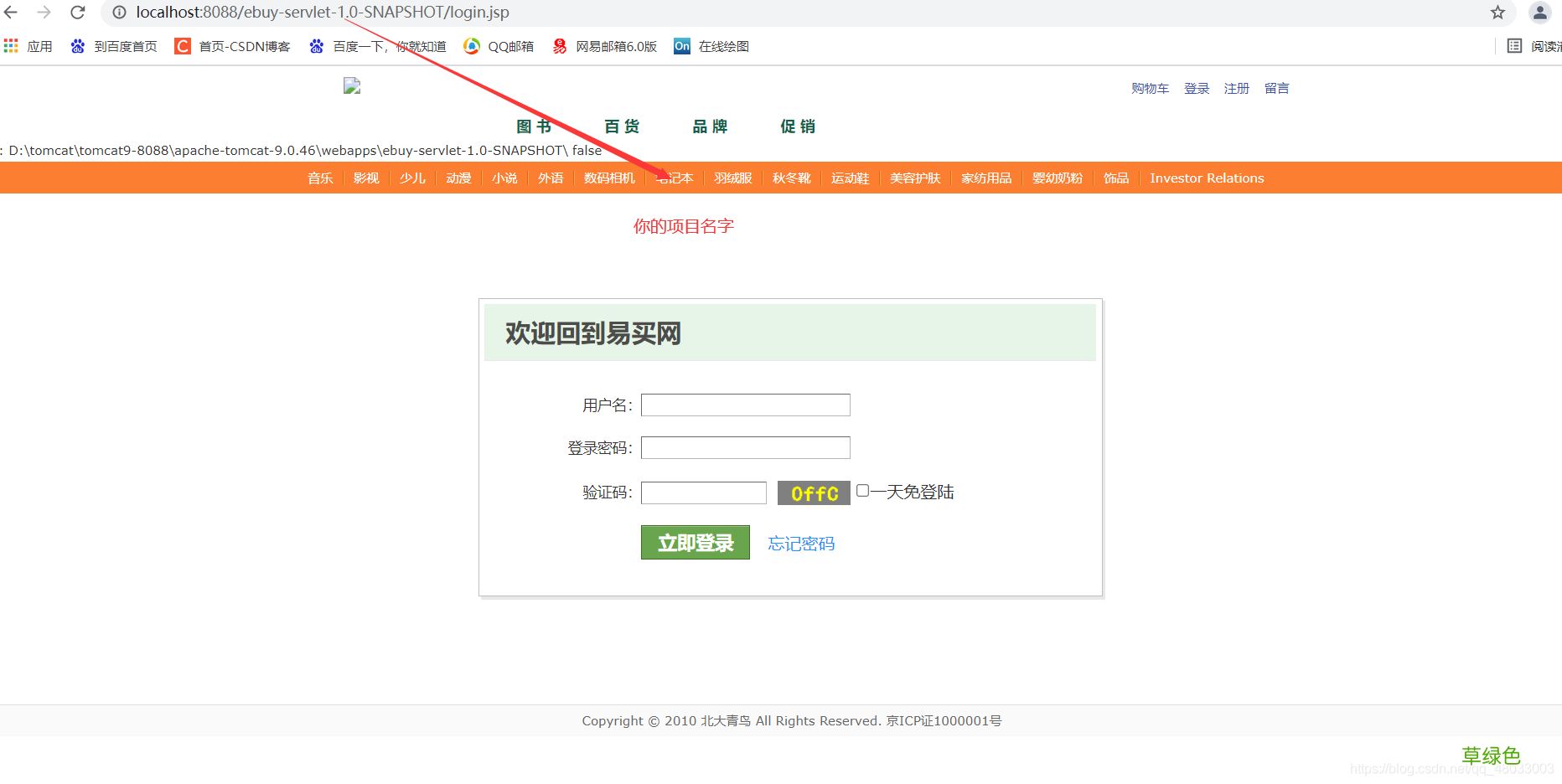Open the browser profile avatar icon

coord(1540,13)
